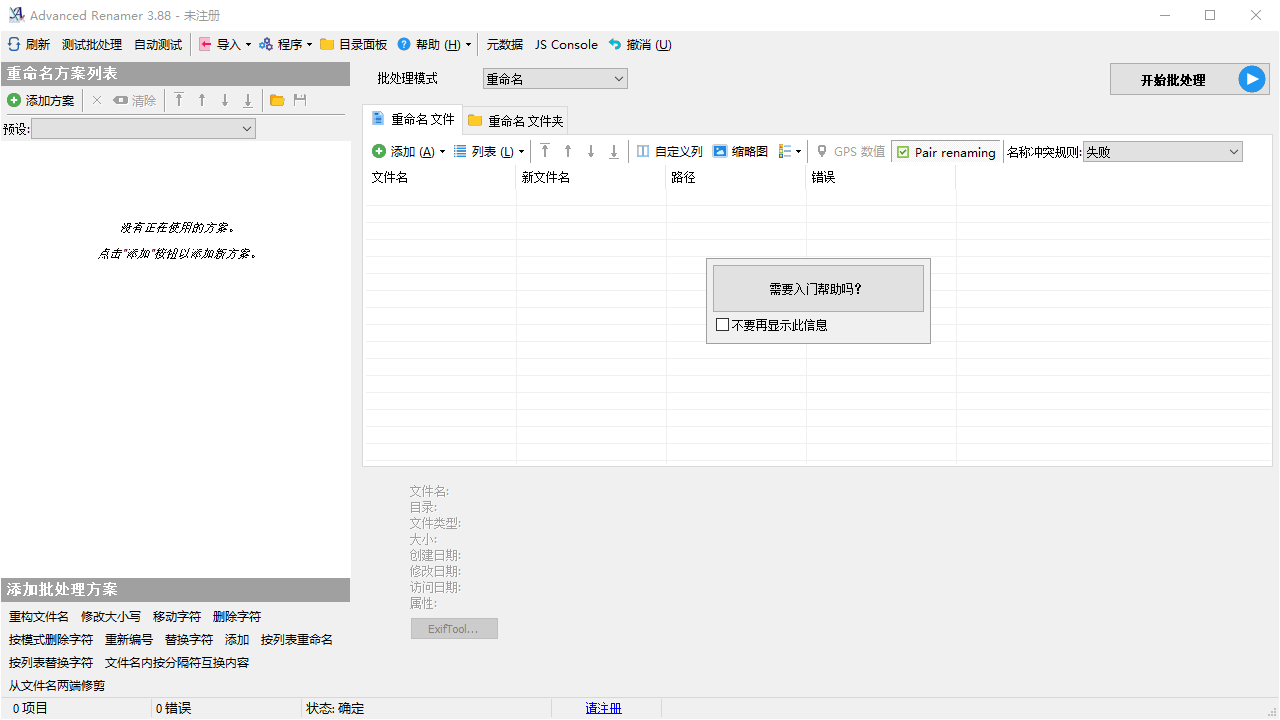Click the 刷新 refresh icon

point(14,45)
